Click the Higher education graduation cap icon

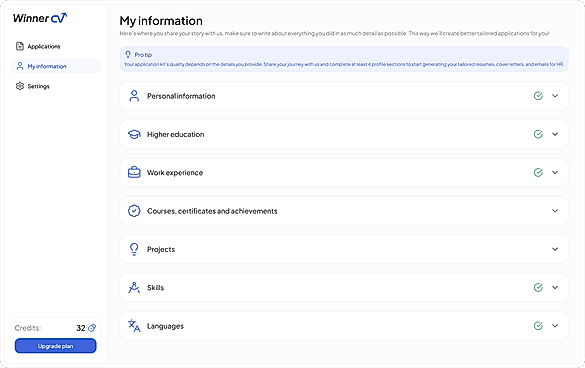pos(134,134)
